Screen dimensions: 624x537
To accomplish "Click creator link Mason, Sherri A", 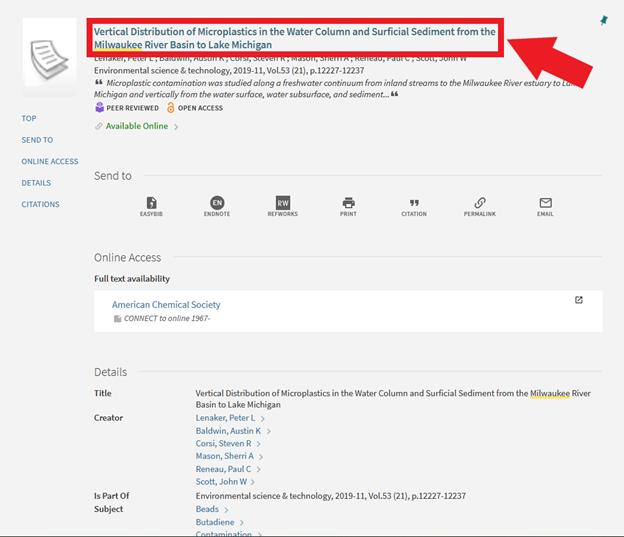I will [224, 456].
